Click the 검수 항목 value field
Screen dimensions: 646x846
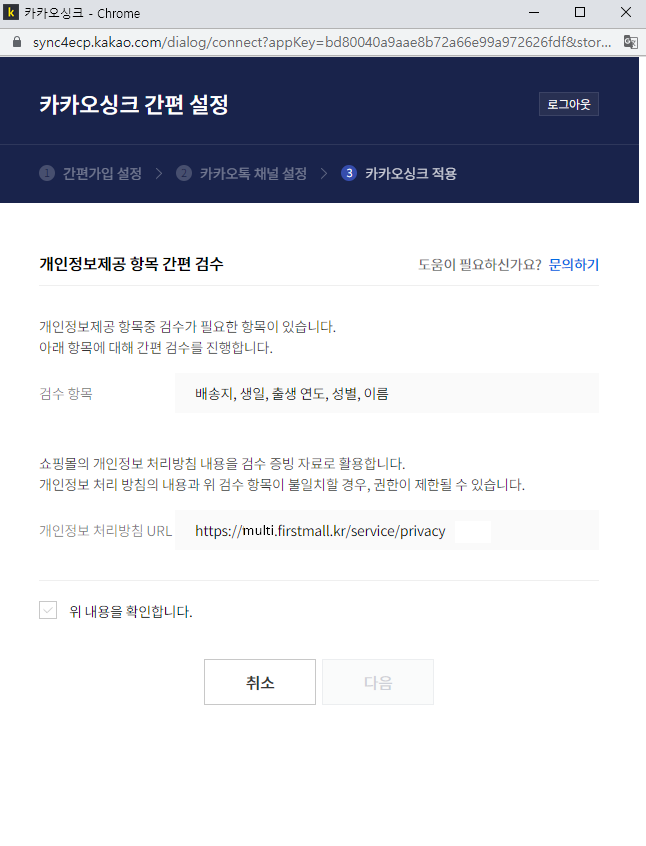point(387,393)
